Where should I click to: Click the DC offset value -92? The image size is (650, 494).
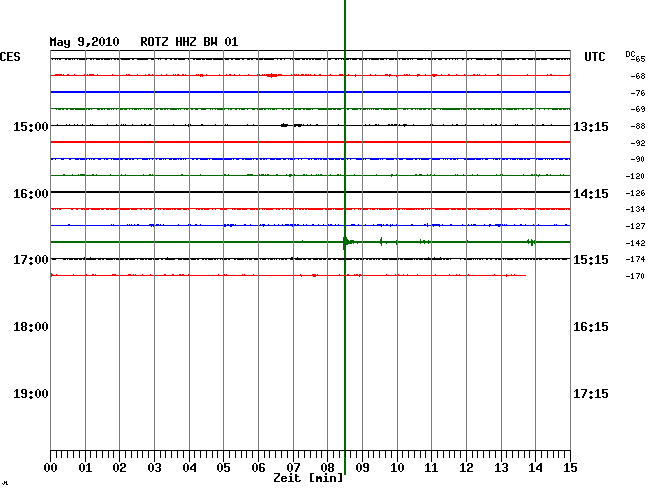tap(638, 143)
